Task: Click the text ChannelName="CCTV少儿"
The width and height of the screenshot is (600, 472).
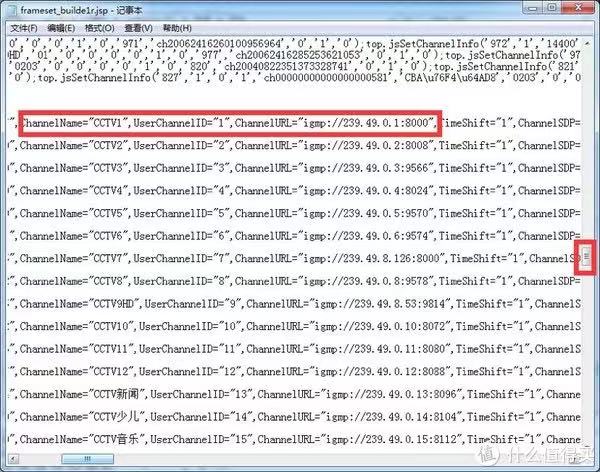Action: point(82,417)
